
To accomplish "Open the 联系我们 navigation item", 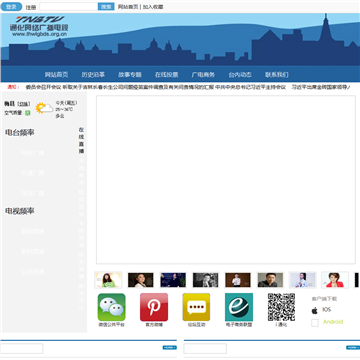I will [x=277, y=75].
